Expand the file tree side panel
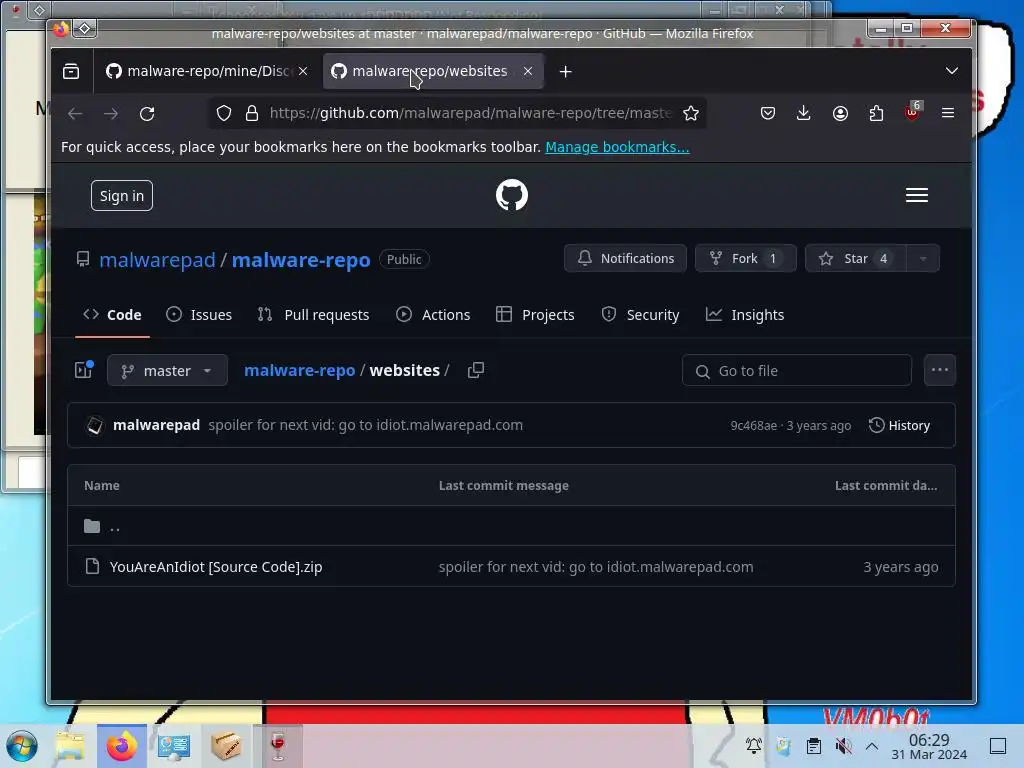1024x768 pixels. tap(84, 370)
